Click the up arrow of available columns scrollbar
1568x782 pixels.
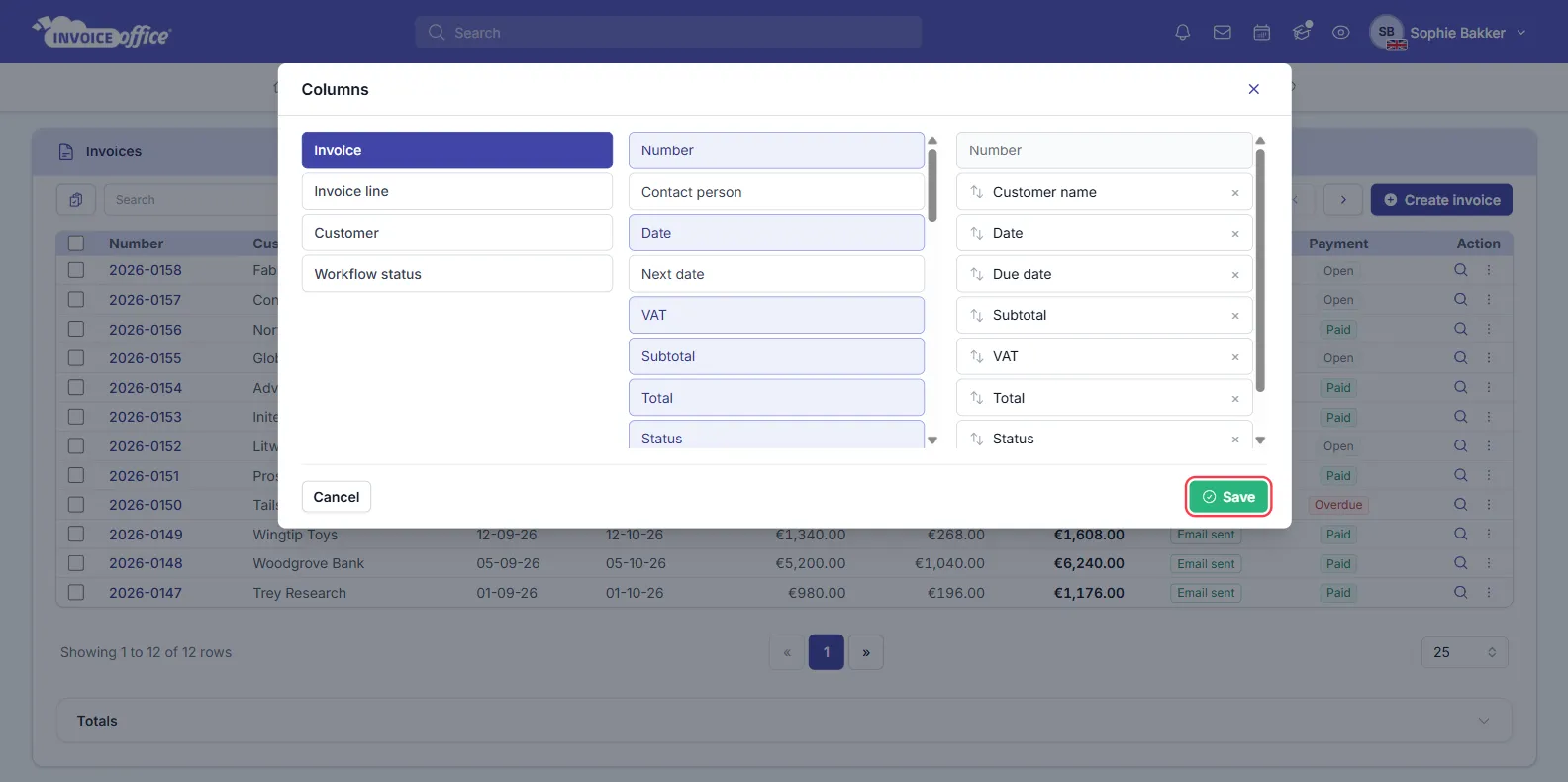tap(932, 141)
